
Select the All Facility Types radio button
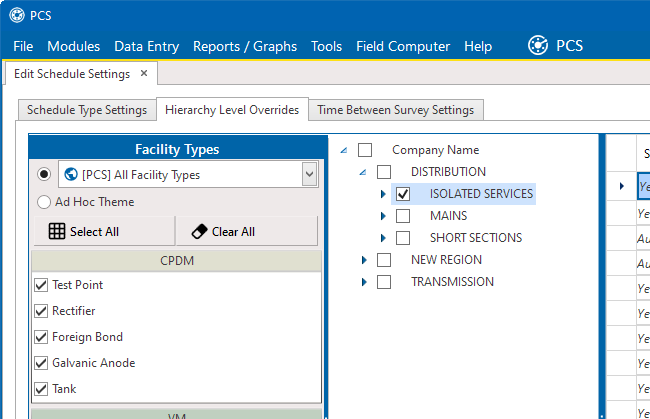click(44, 174)
